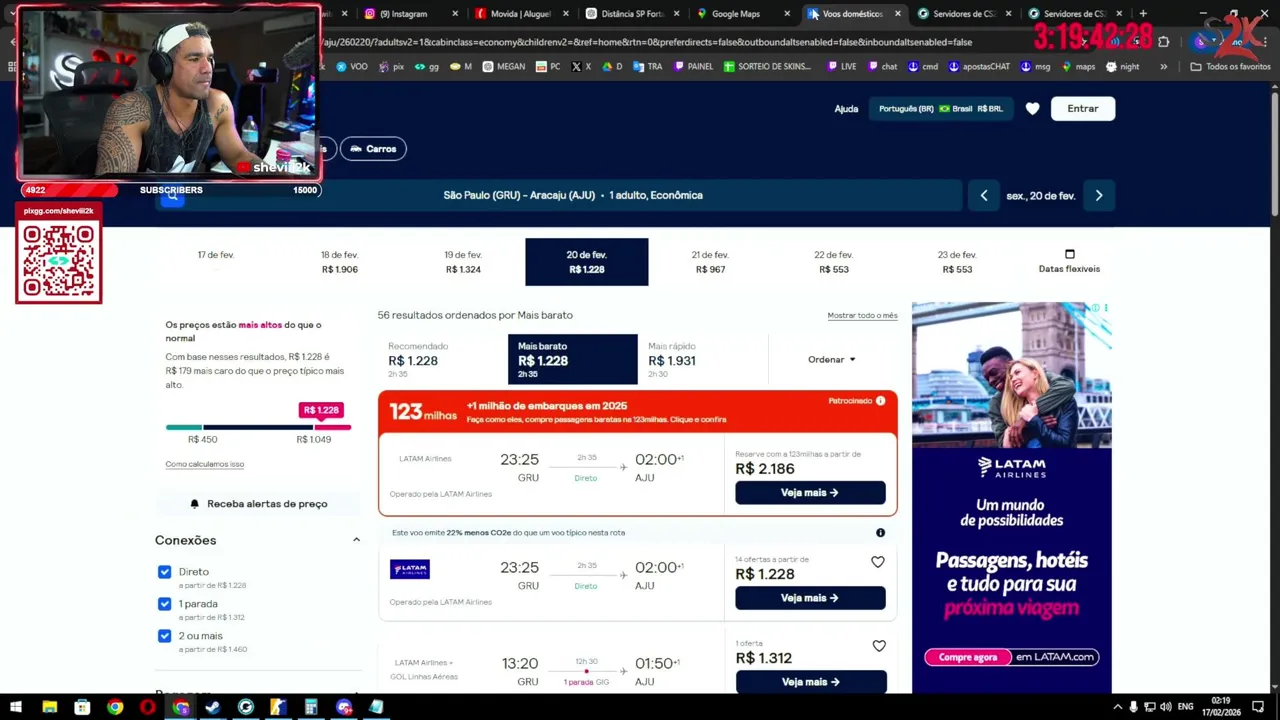Screen dimensions: 1280x720
Task: Open the PAINEL bookmark
Action: [x=693, y=67]
